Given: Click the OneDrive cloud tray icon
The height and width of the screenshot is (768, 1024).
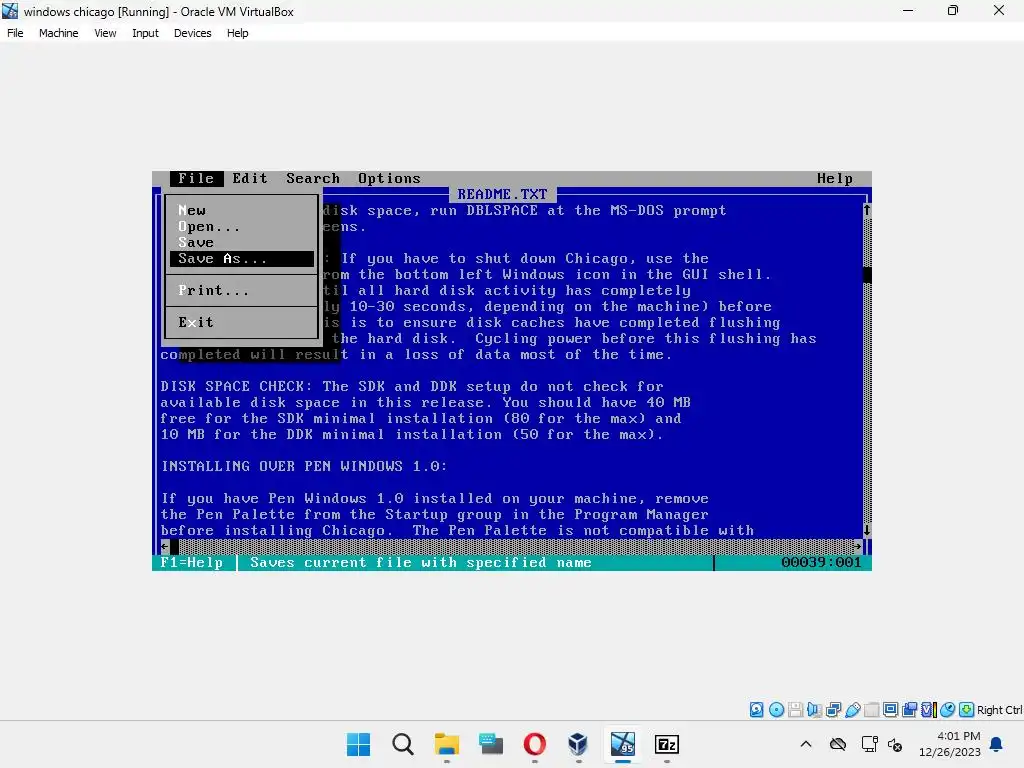Looking at the screenshot, I should [x=838, y=744].
